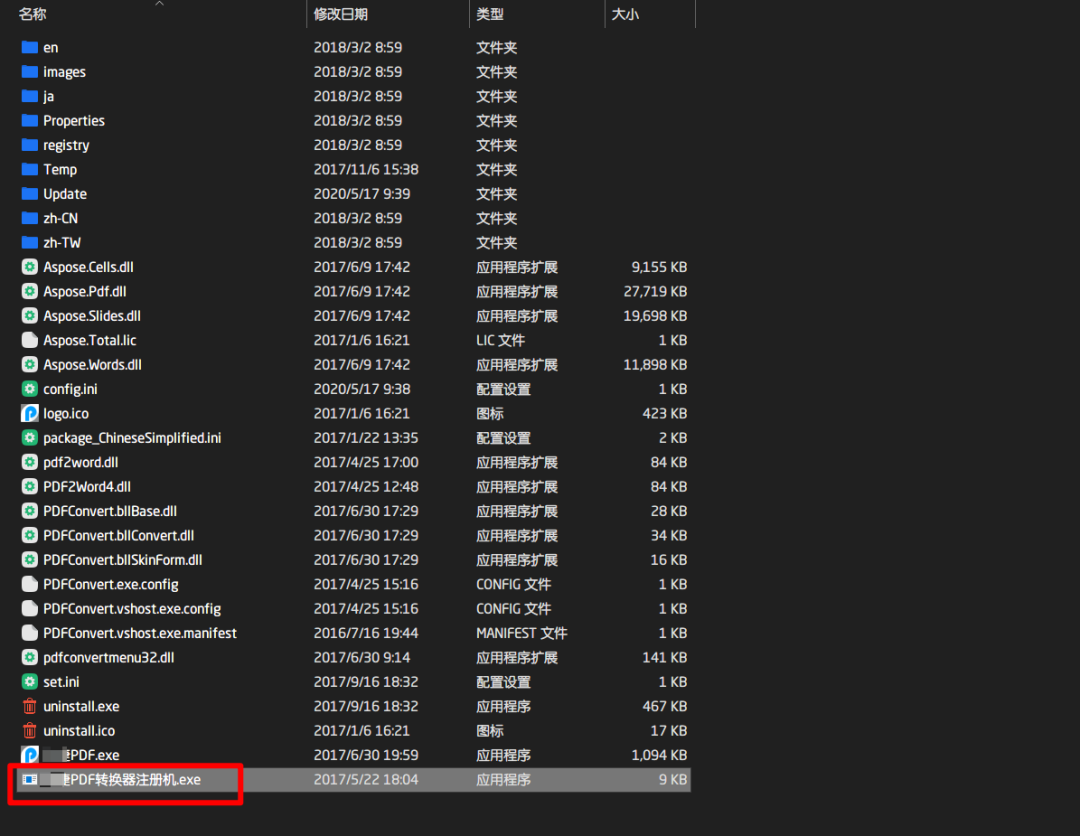Screen dimensions: 1080x836
Task: Select the PDFConvert.vshost.exe.manifest file name
Action: tap(140, 633)
